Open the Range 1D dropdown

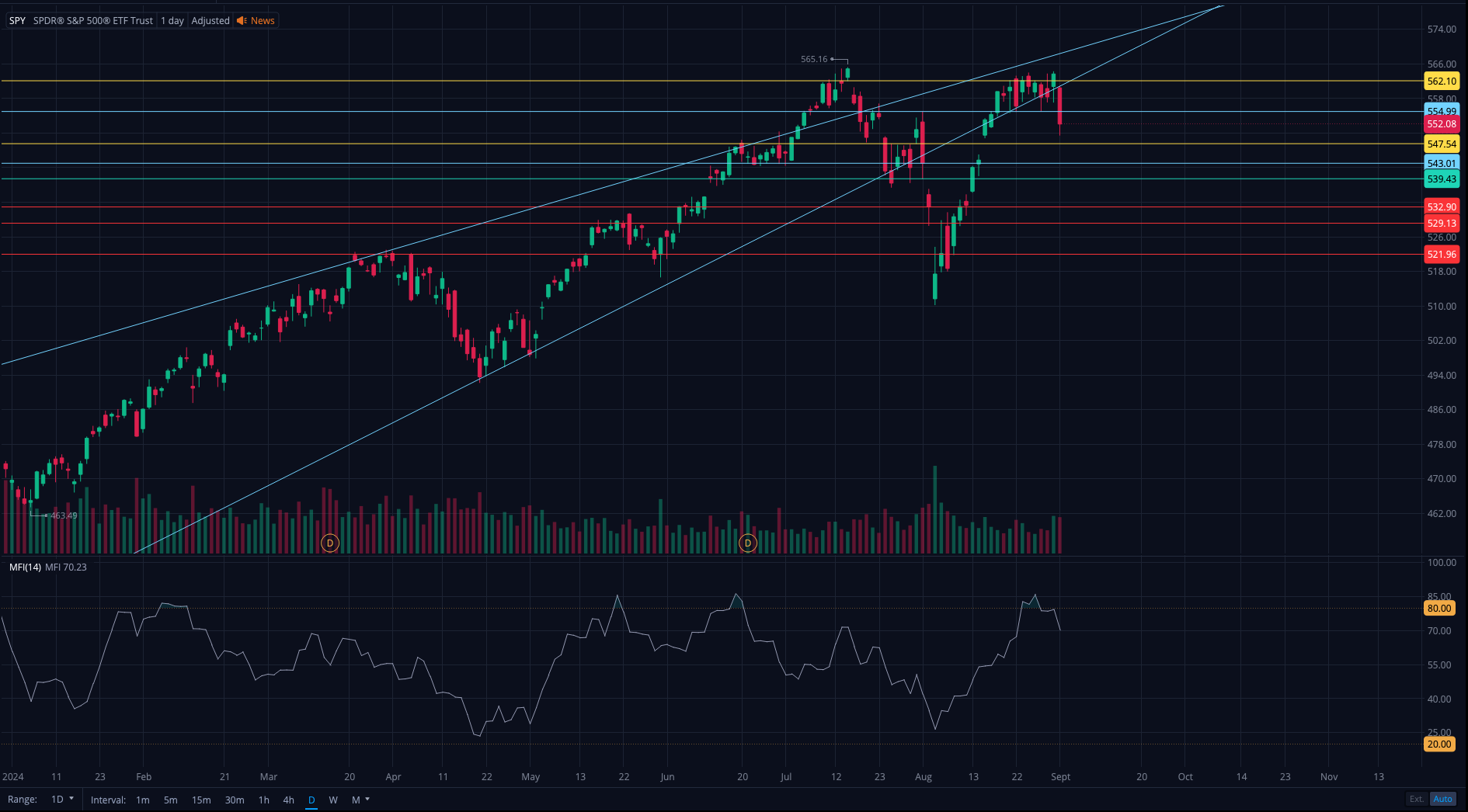click(62, 800)
